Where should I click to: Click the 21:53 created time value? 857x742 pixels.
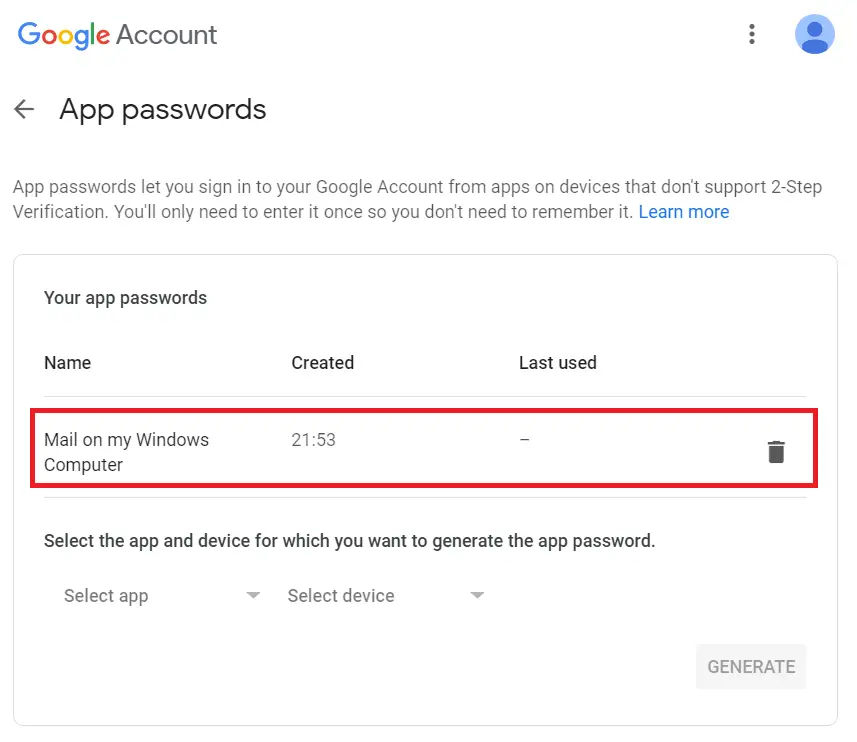[x=313, y=439]
